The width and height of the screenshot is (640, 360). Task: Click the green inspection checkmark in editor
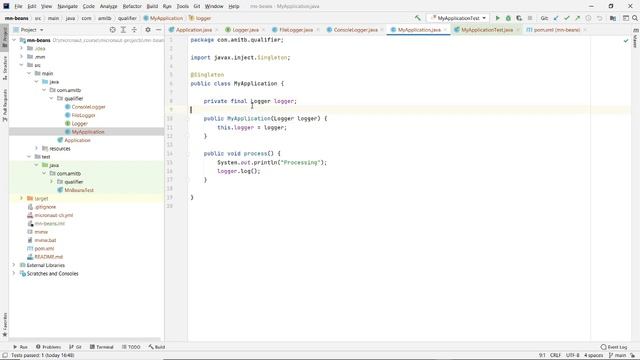tap(626, 41)
